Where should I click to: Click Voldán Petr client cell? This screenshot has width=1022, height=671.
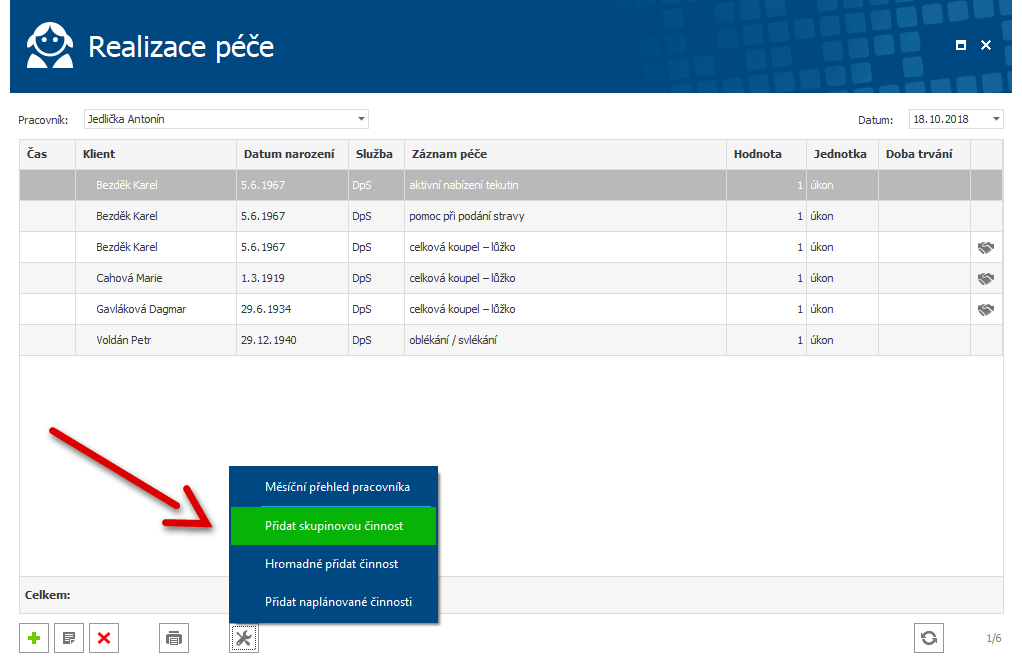tap(156, 340)
